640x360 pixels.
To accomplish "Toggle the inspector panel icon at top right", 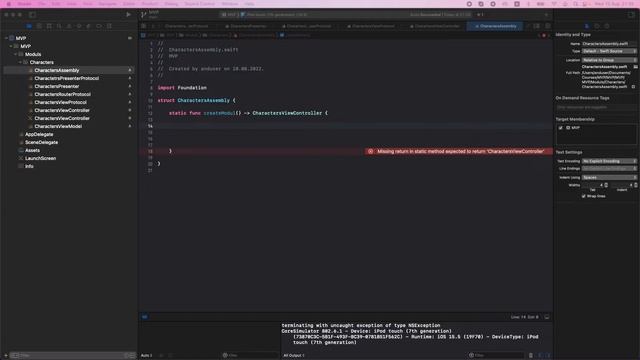I will [x=631, y=14].
